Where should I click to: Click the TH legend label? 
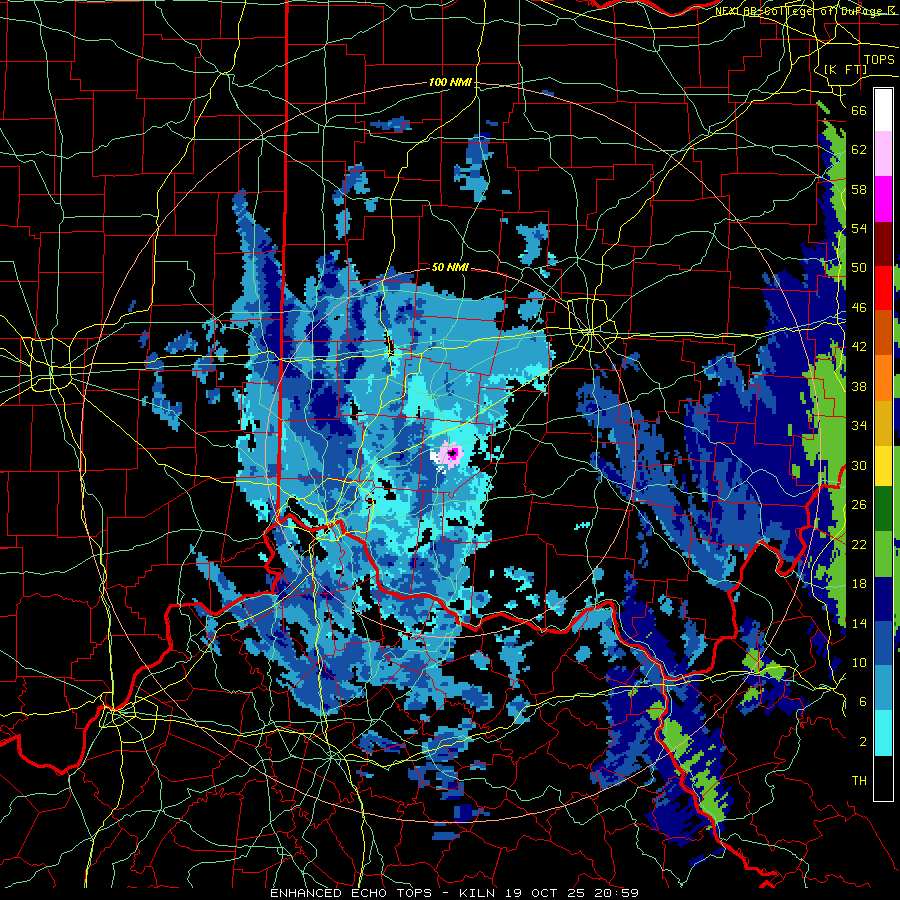[x=859, y=781]
